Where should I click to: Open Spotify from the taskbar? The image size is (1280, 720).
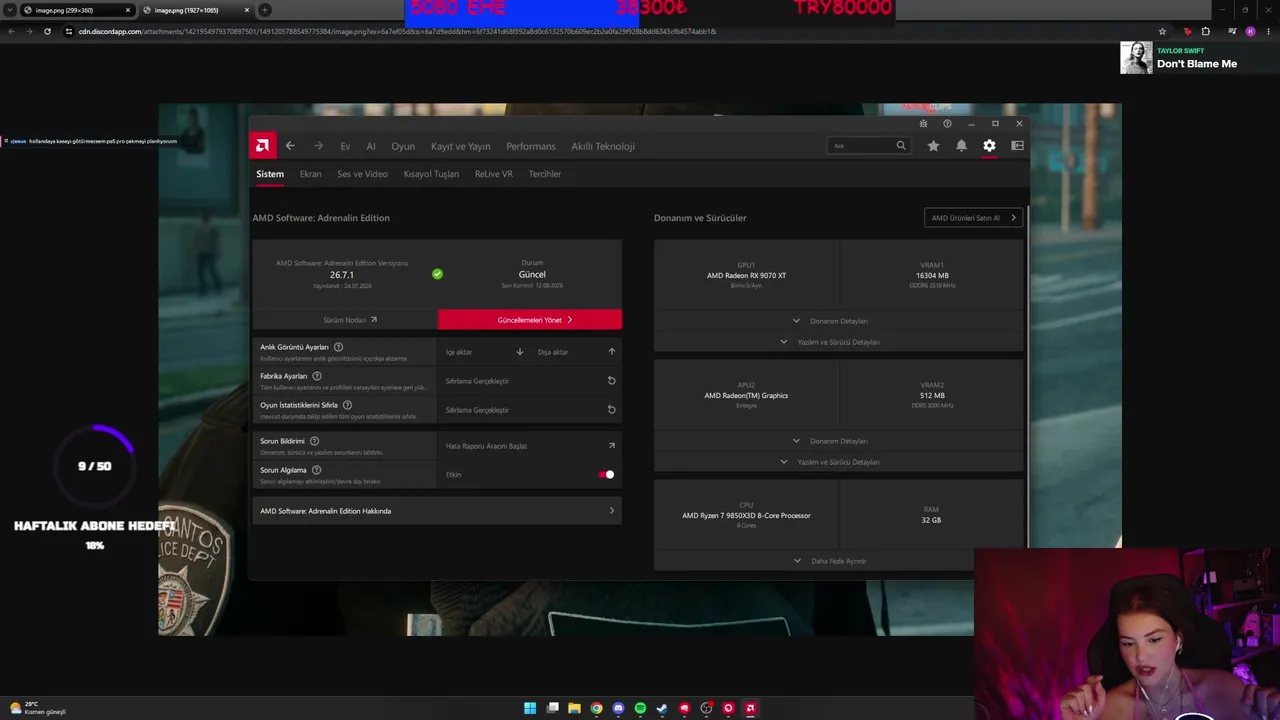coord(640,708)
